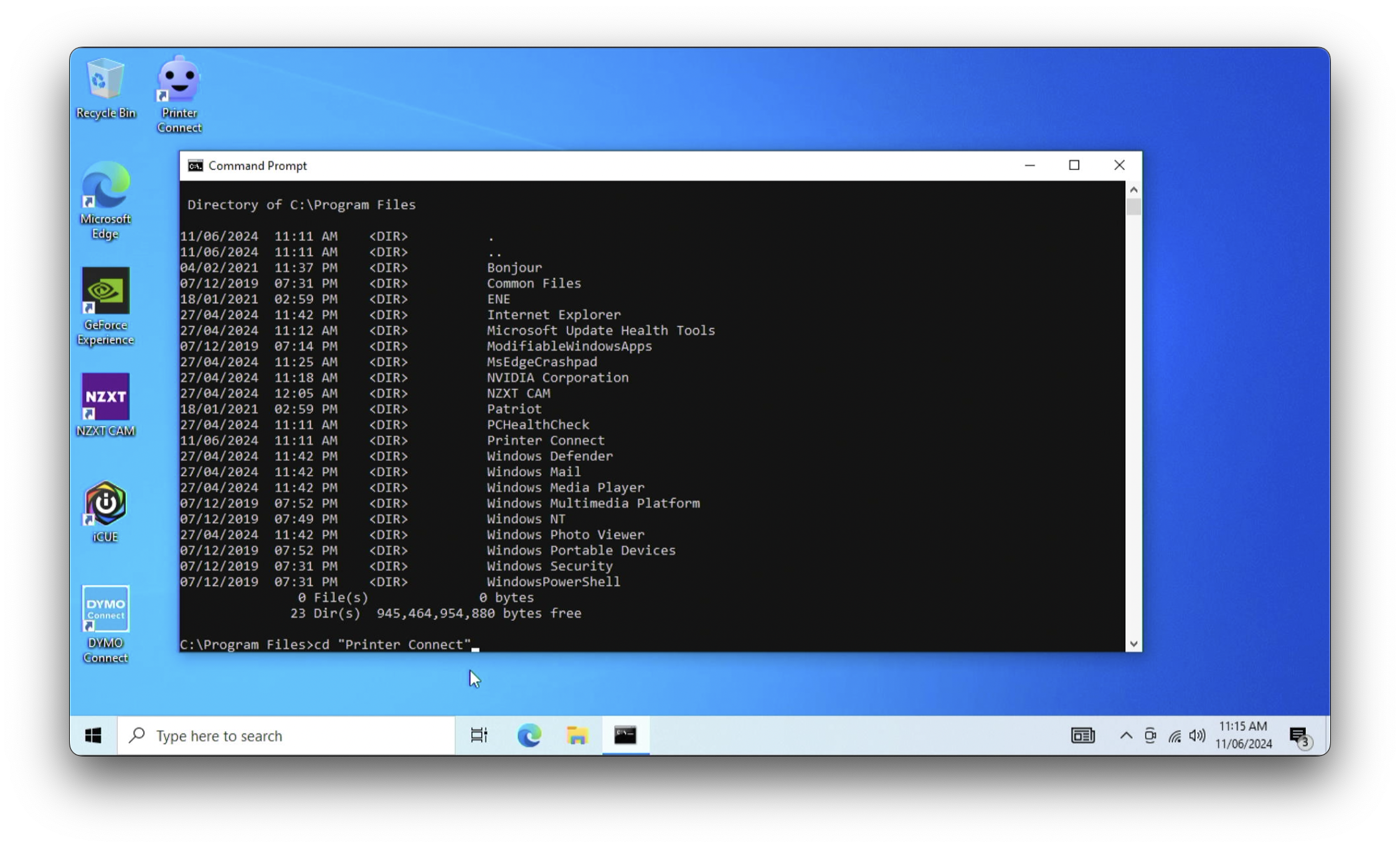Open the Printer Connect desktop shortcut

pos(179,82)
